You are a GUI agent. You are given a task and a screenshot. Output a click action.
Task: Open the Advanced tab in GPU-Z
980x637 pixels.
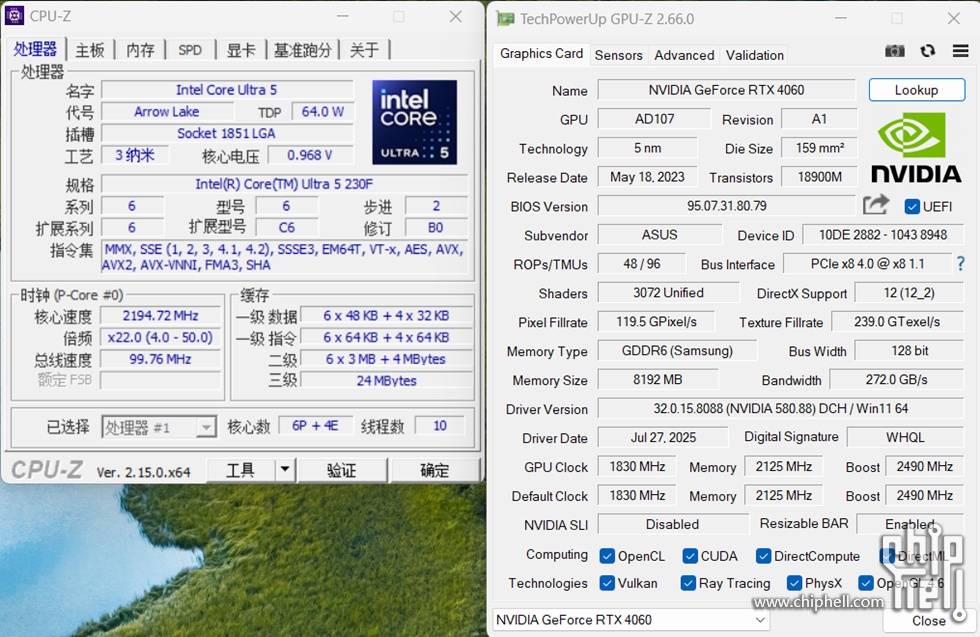click(684, 55)
